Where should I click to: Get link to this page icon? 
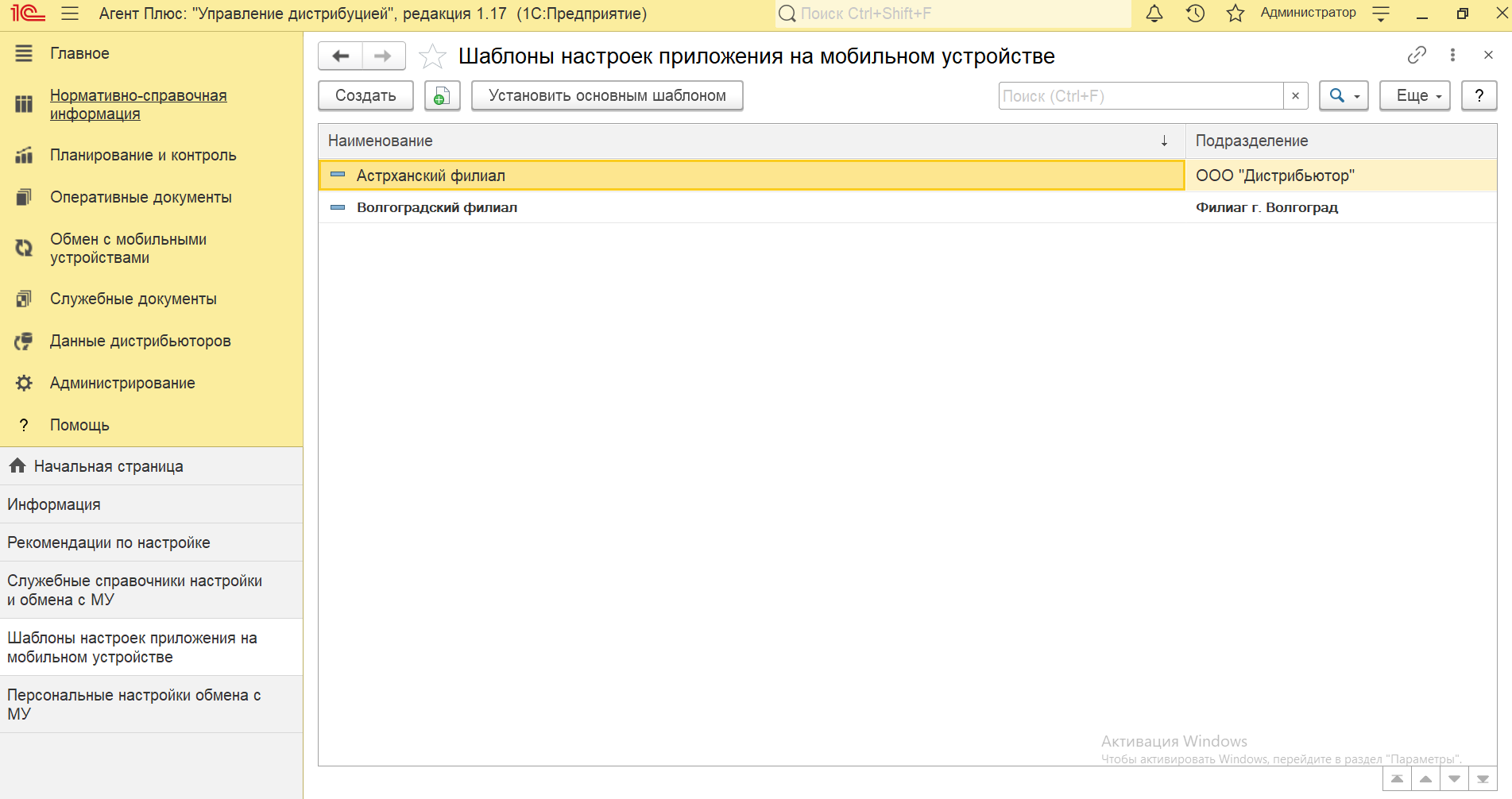click(1417, 55)
